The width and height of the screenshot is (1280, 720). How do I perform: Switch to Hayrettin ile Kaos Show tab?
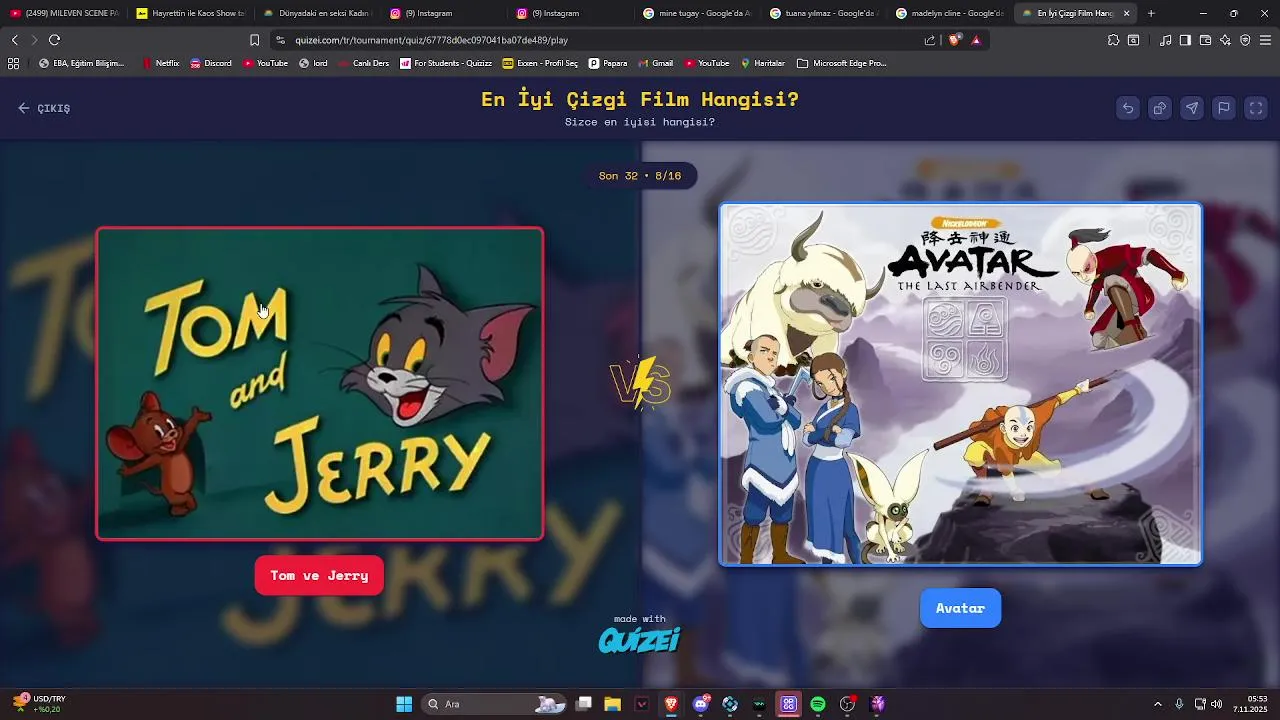[x=190, y=13]
